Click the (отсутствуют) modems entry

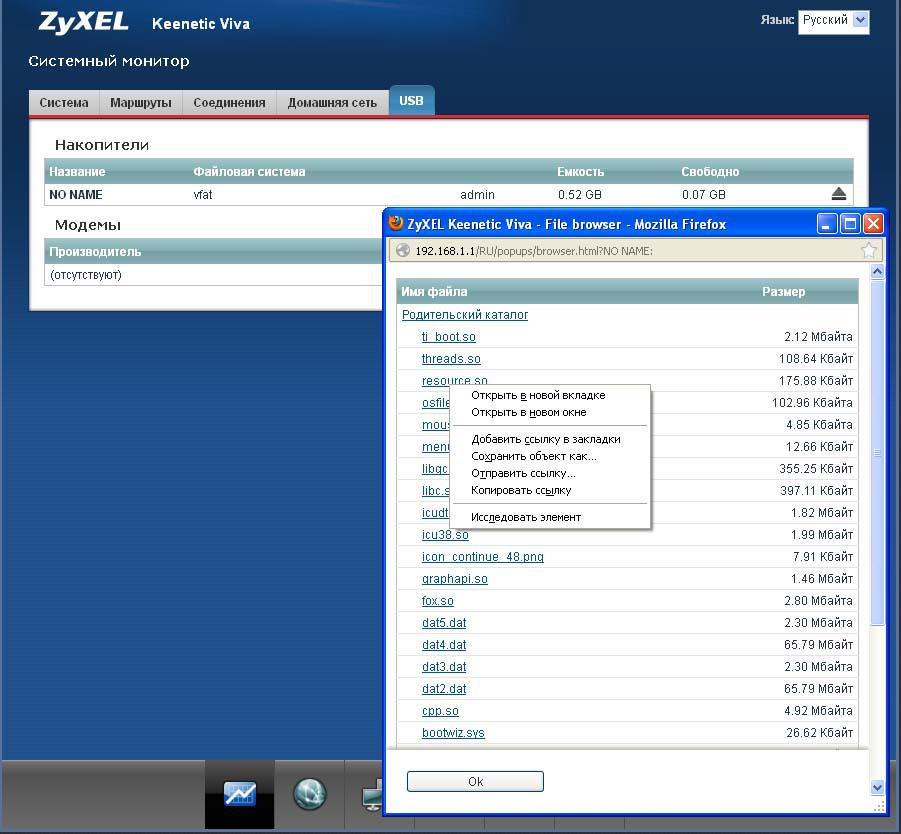point(86,275)
